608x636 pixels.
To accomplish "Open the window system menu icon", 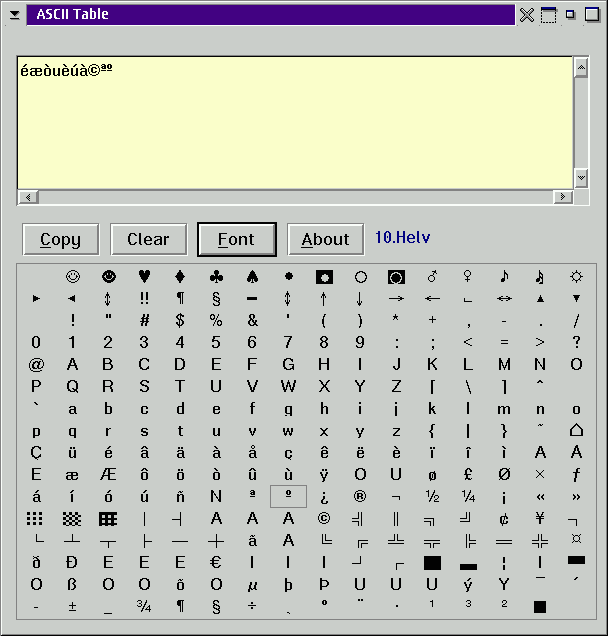I will [15, 15].
